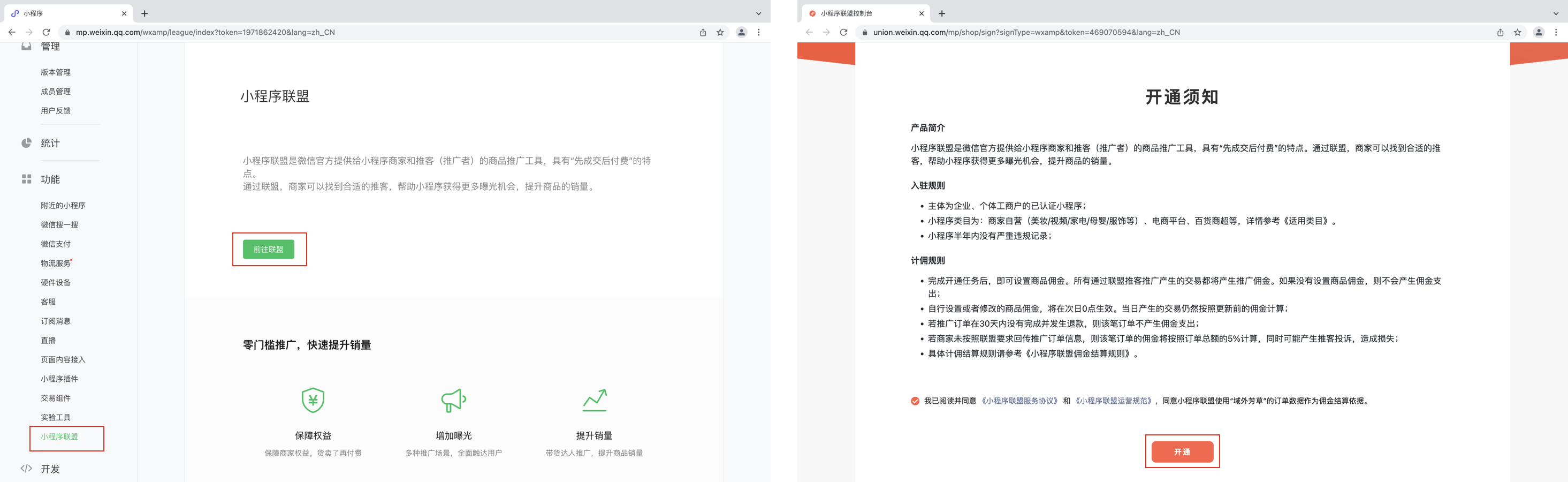Click the 开发 code sidebar icon
Image resolution: width=1568 pixels, height=482 pixels.
click(26, 469)
